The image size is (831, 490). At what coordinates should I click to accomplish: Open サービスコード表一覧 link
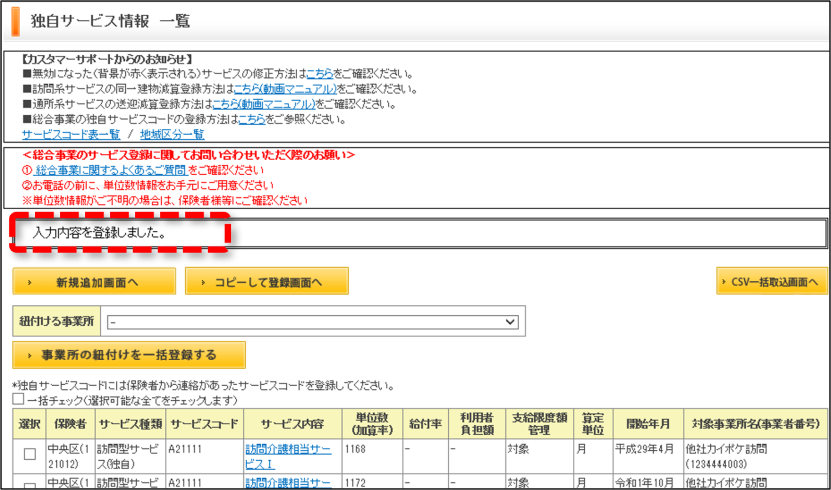tap(71, 135)
